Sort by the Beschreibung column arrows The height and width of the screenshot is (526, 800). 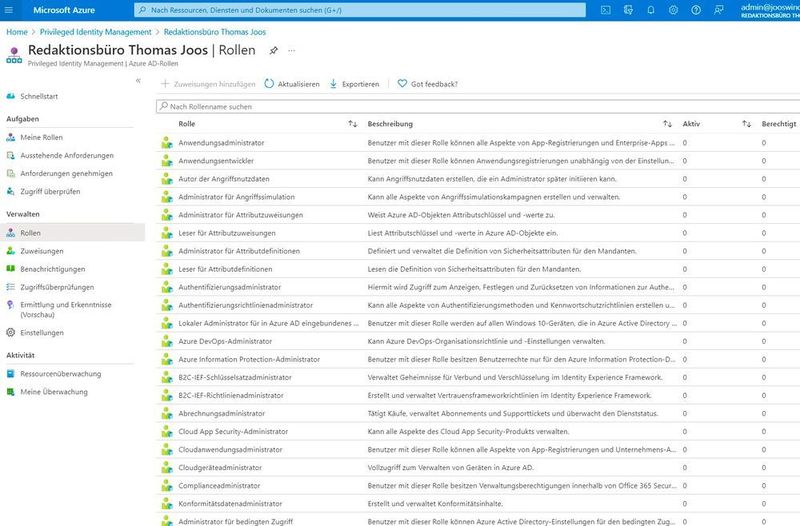click(x=667, y=124)
